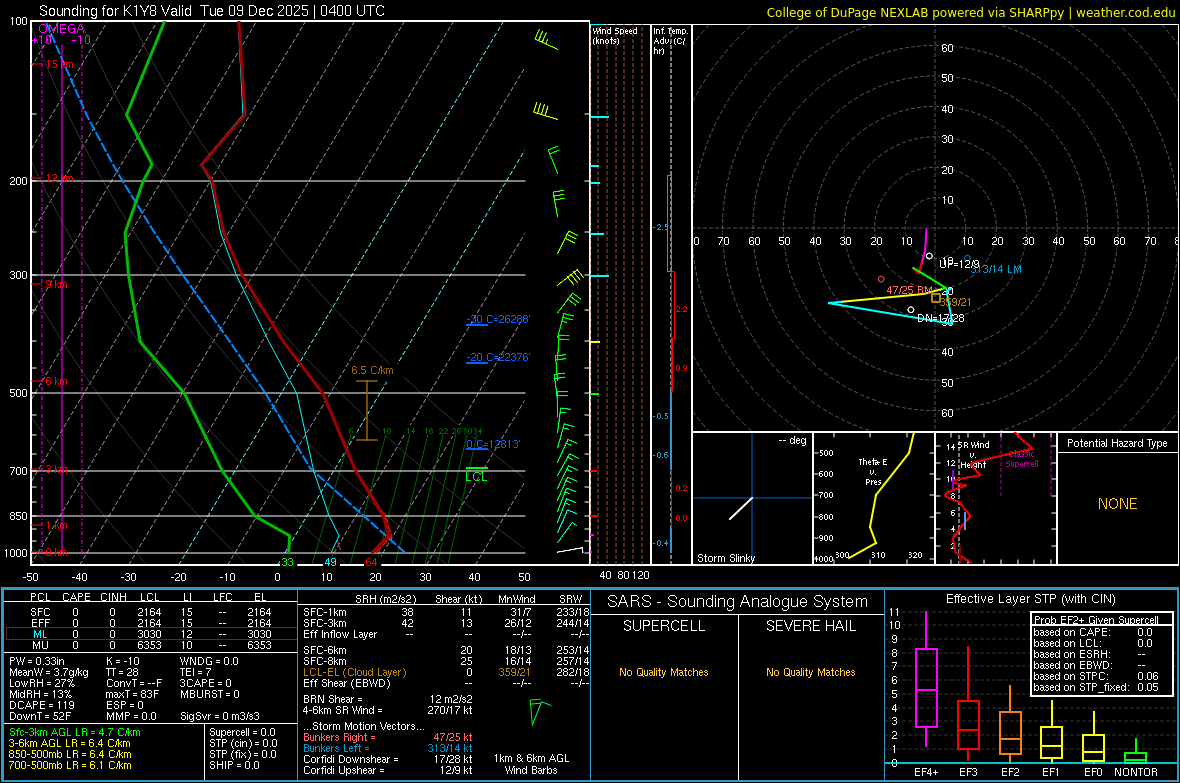Click the SHIP = 0.0 value

(x=234, y=765)
